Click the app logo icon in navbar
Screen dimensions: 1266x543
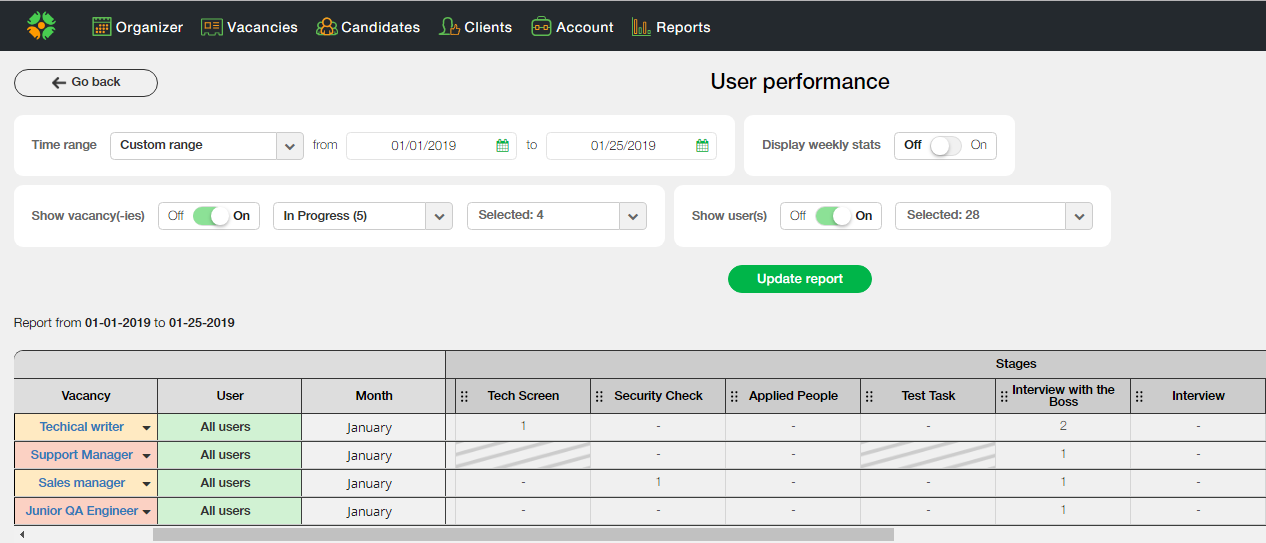(41, 26)
